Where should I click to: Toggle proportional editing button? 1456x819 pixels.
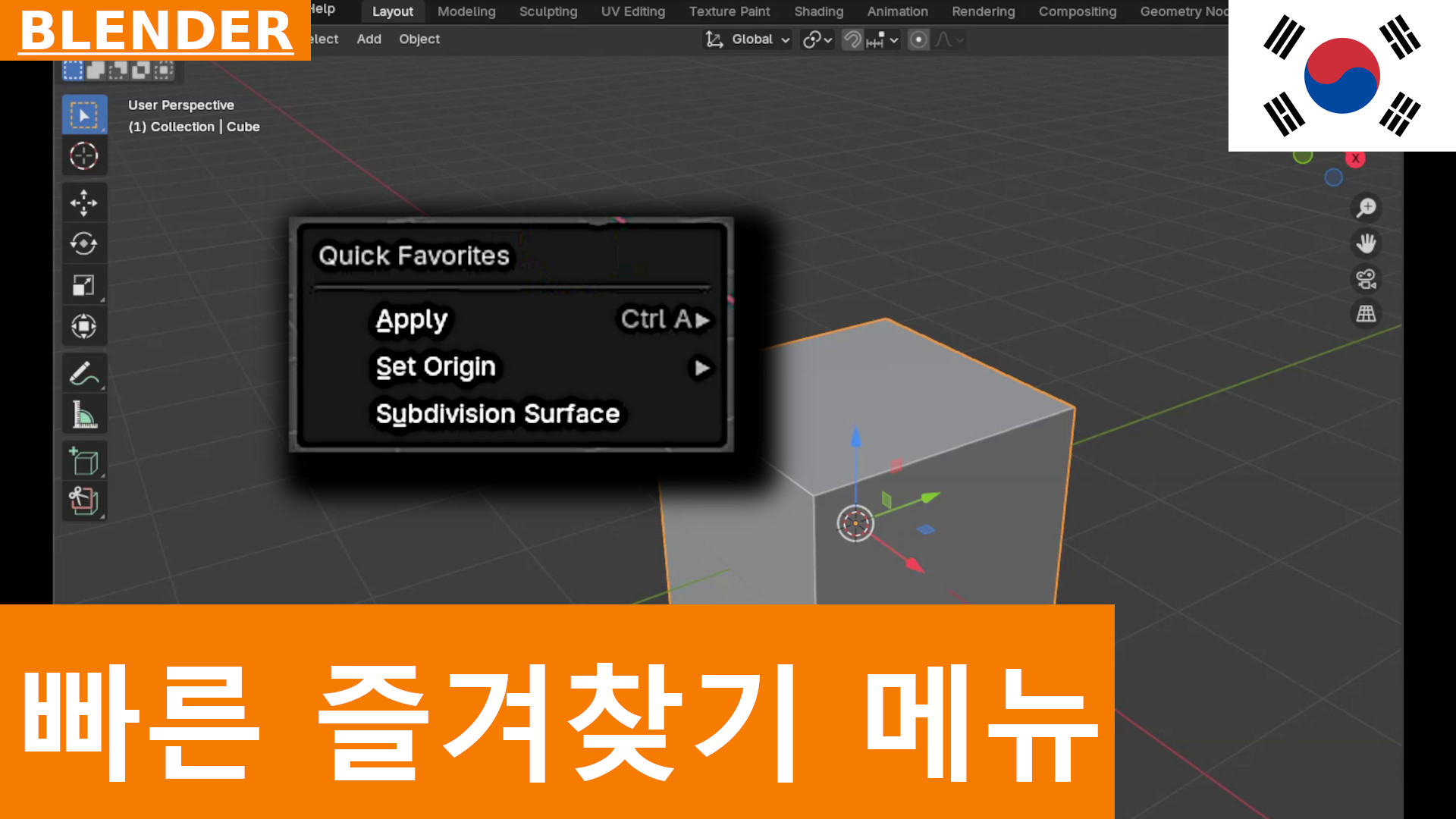pyautogui.click(x=918, y=39)
